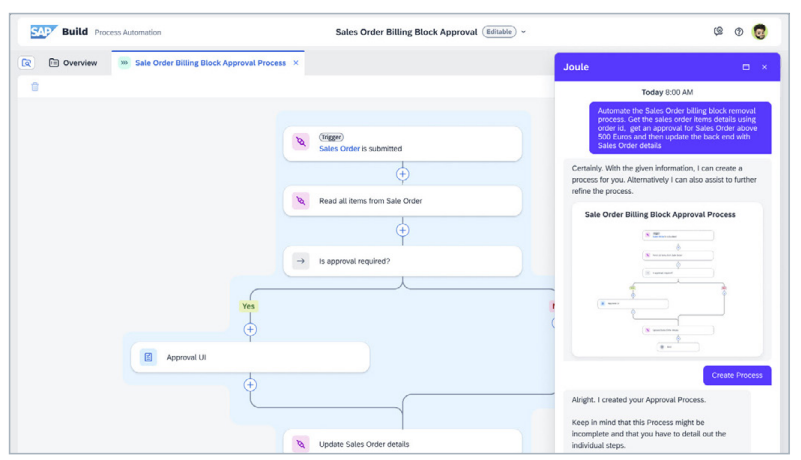The image size is (801, 460).
Task: Add a step under the Yes branch
Action: pos(250,330)
